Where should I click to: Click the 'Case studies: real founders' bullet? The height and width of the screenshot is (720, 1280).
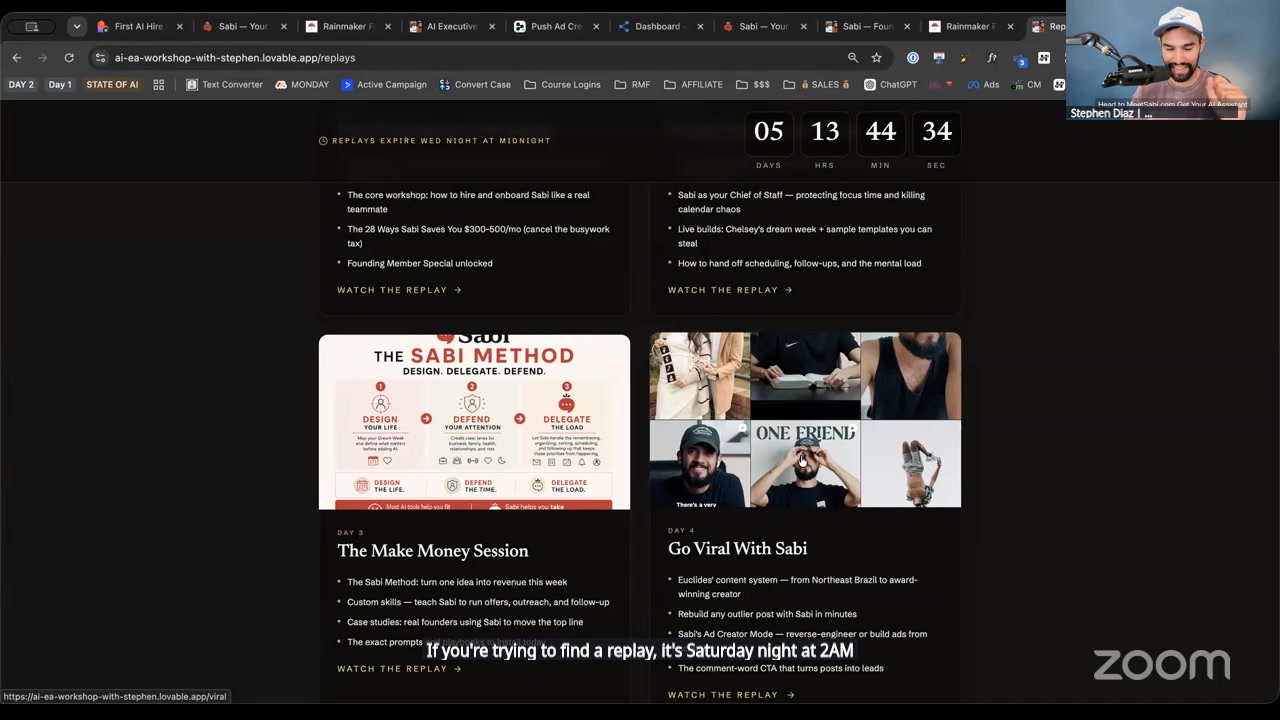coord(465,622)
